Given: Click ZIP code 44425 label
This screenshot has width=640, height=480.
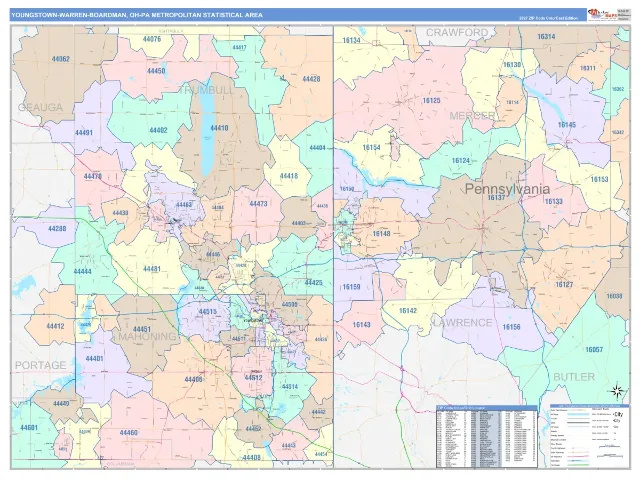Looking at the screenshot, I should [313, 282].
